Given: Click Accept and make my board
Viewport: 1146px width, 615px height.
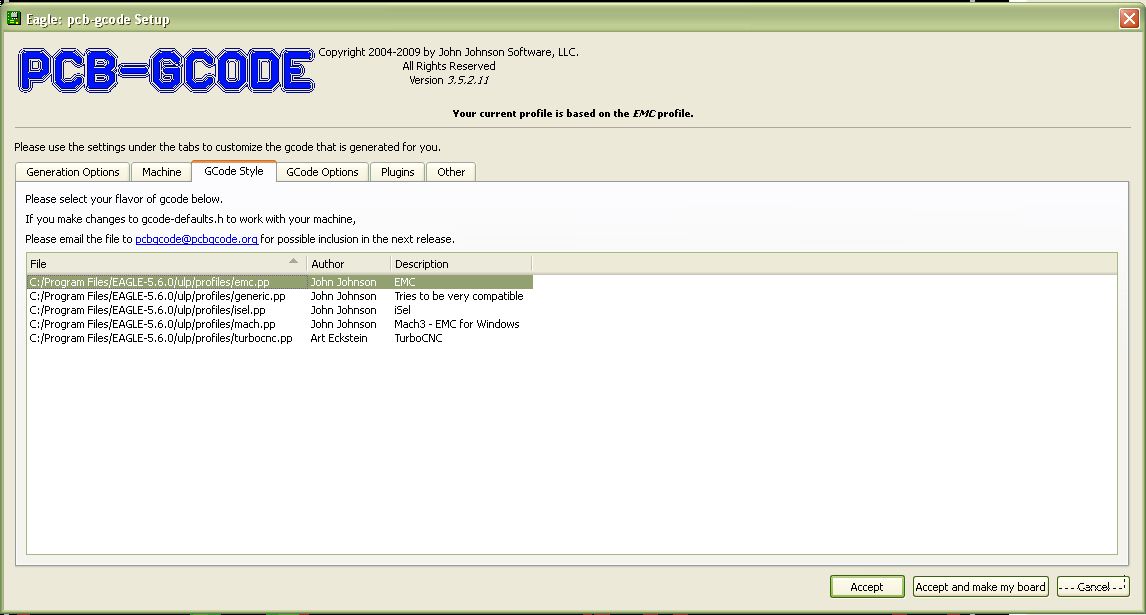Looking at the screenshot, I should coord(980,587).
